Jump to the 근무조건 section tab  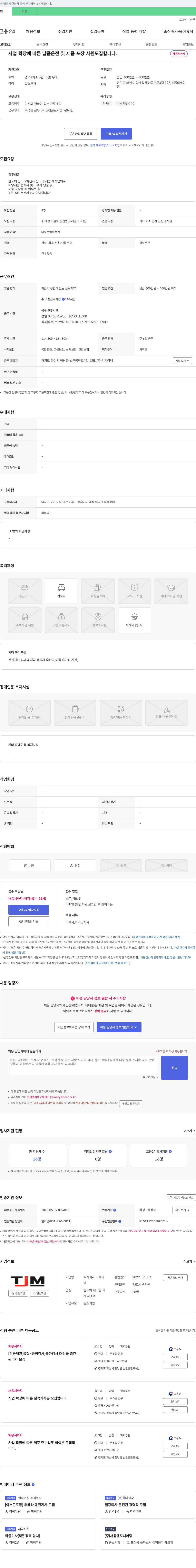pos(42,45)
